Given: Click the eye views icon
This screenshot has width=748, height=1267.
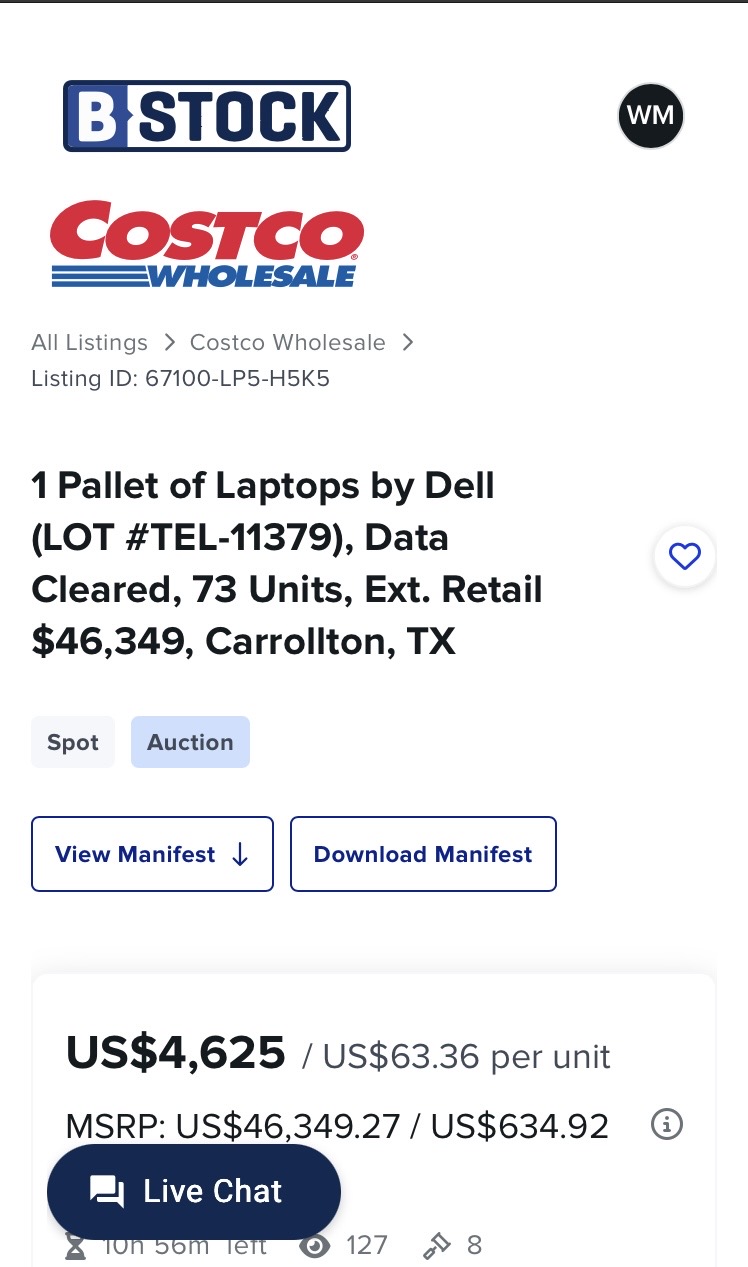Looking at the screenshot, I should (x=317, y=1245).
